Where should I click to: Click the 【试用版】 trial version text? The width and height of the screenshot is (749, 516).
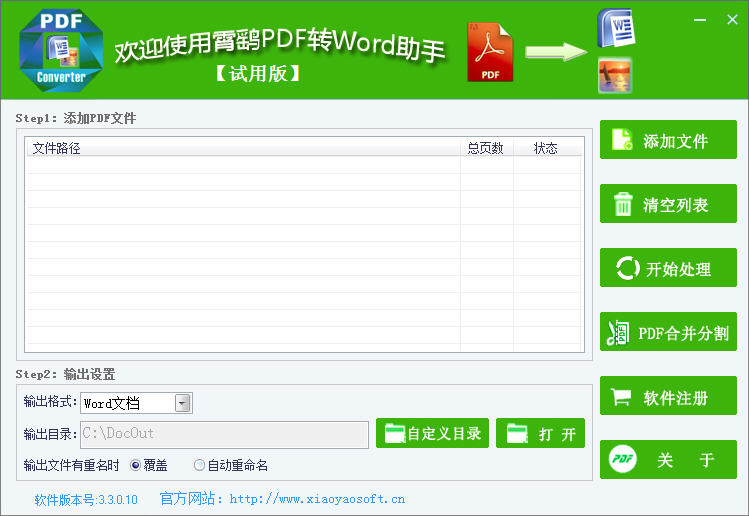tap(258, 74)
